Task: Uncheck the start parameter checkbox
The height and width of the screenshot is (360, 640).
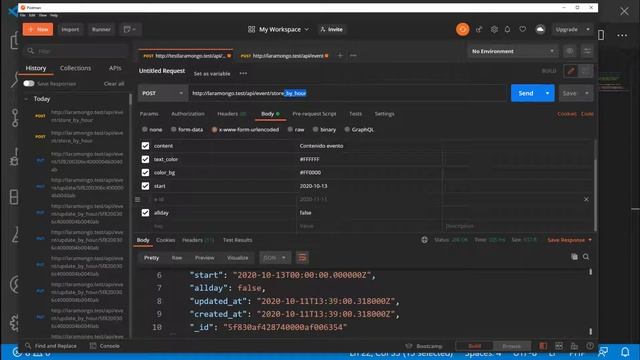Action: pyautogui.click(x=145, y=186)
